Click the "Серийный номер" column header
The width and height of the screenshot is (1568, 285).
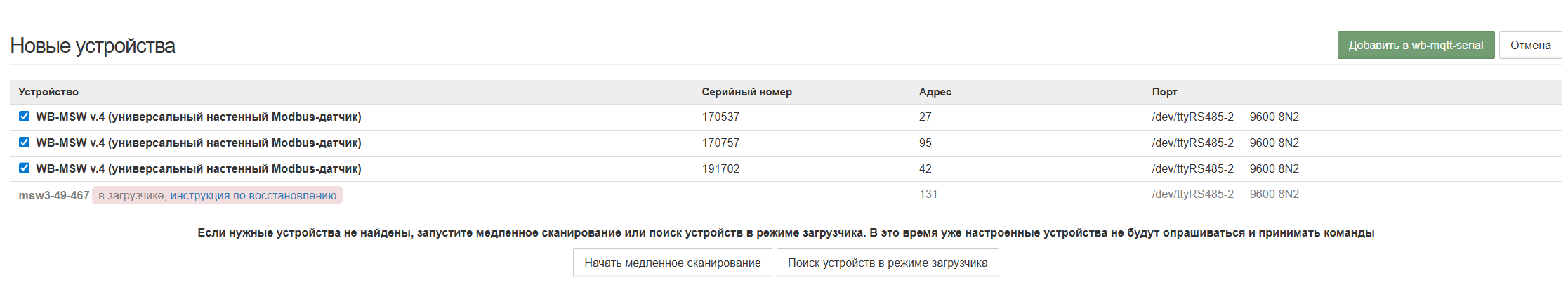(746, 92)
